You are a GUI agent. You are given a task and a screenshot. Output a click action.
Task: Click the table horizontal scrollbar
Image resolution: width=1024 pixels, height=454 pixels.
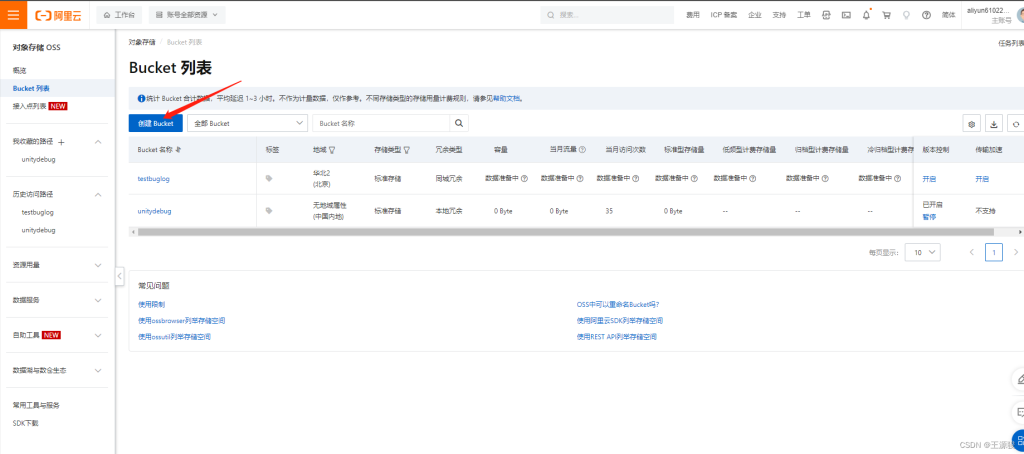tap(566, 232)
